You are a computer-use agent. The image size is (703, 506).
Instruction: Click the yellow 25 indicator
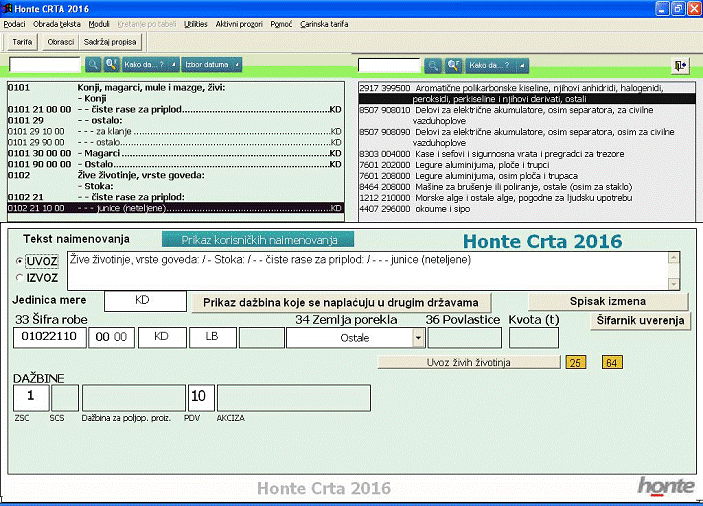(576, 362)
